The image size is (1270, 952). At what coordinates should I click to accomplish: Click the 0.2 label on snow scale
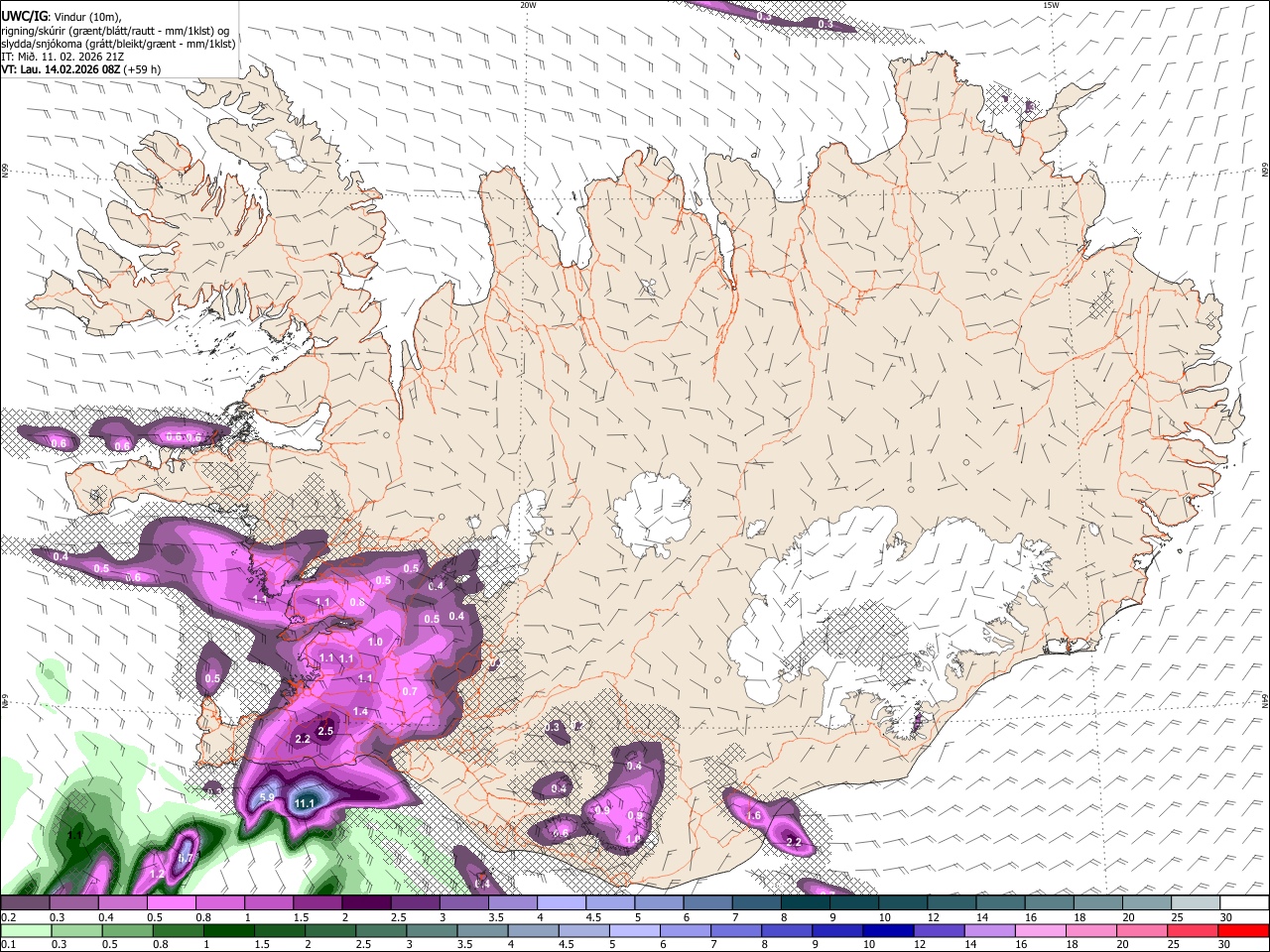(7, 917)
